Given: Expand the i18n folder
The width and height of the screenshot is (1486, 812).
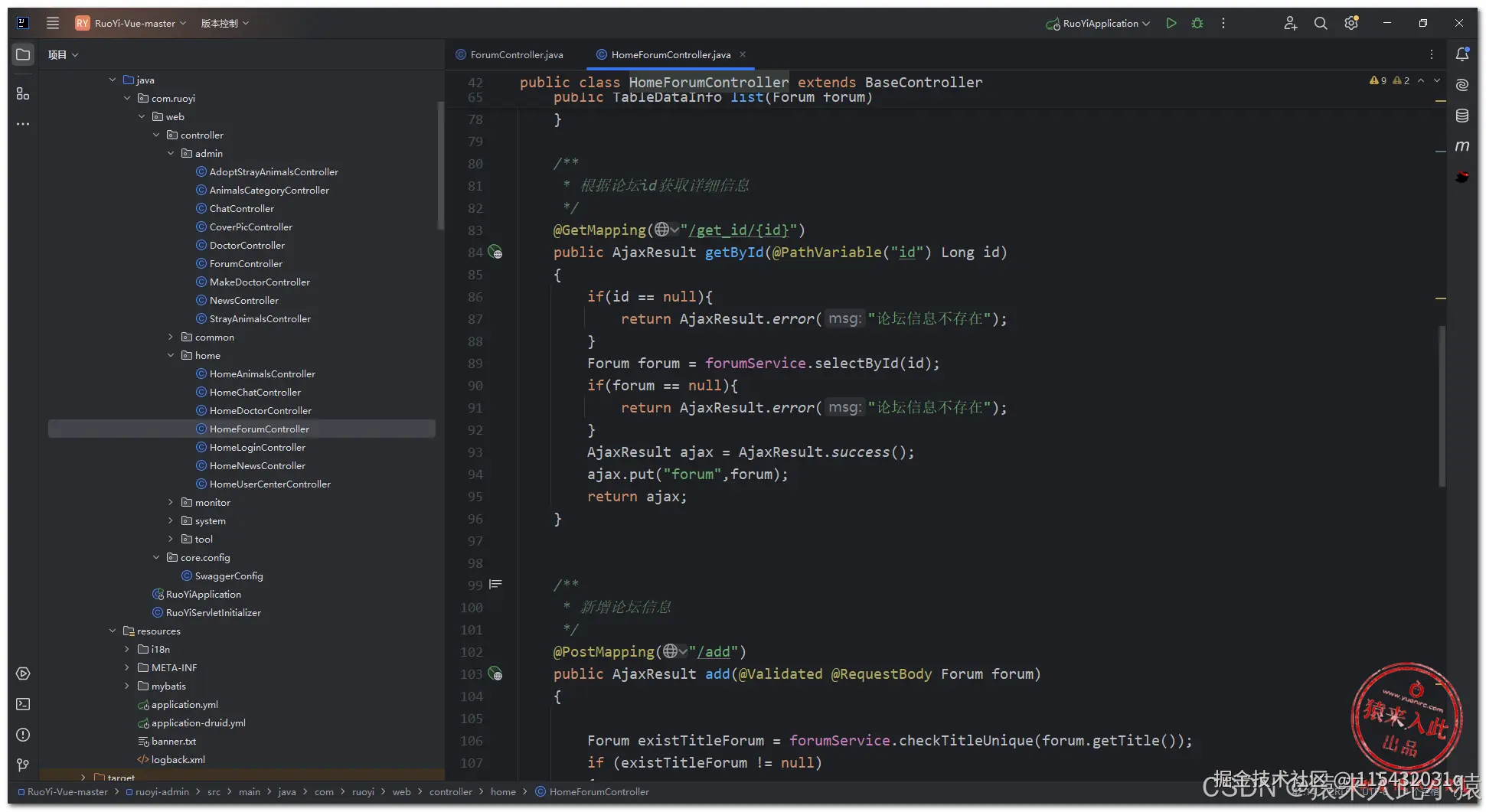Looking at the screenshot, I should coord(127,649).
